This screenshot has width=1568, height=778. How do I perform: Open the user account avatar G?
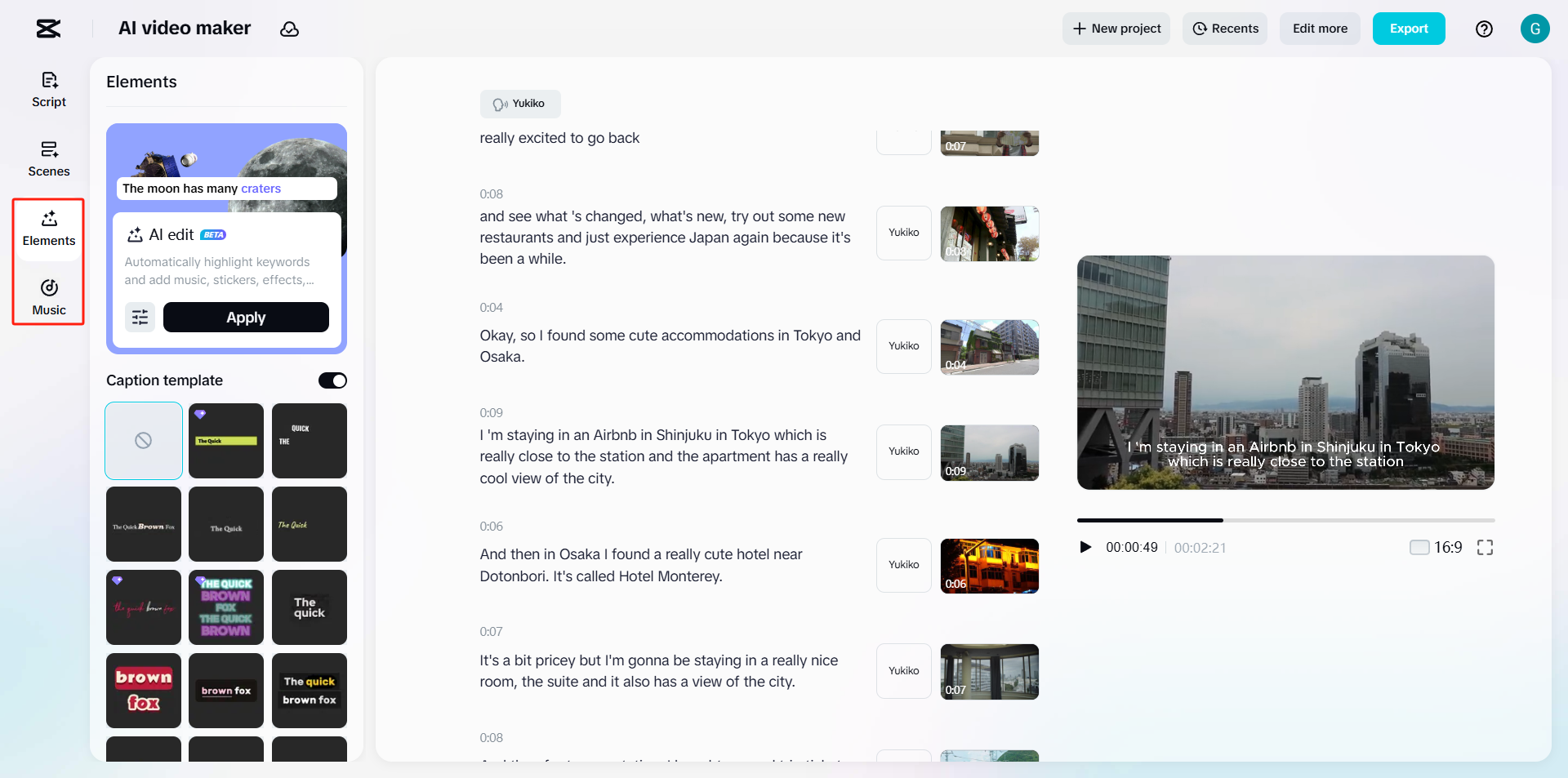(1535, 29)
